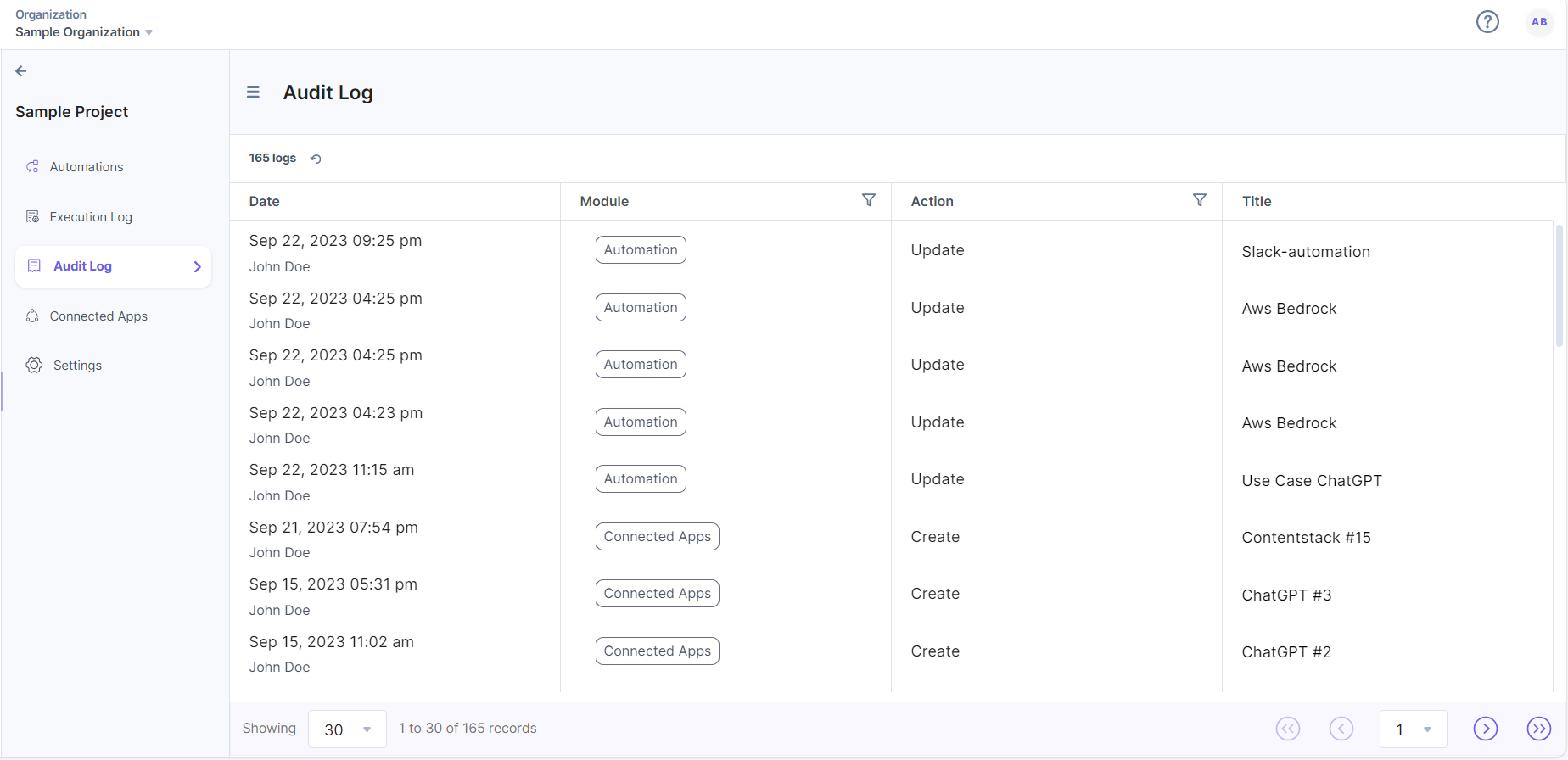1568x760 pixels.
Task: Click the Date column header
Action: click(265, 202)
